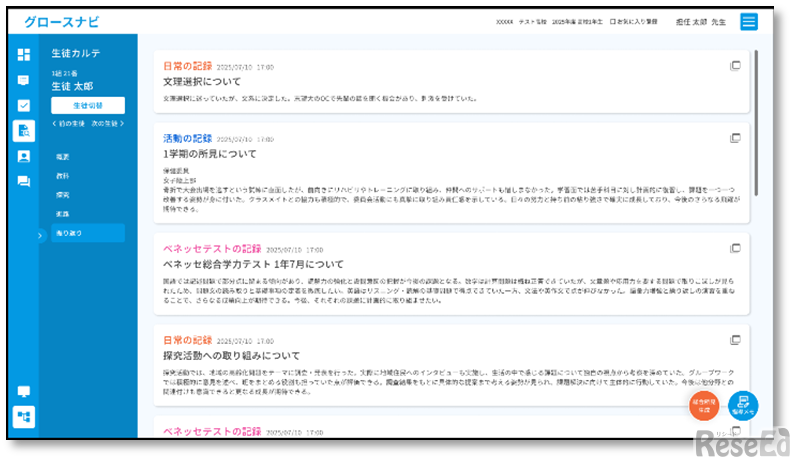
Task: Click the bottom partially visible ベネッセテストの記録 heading
Action: 212,431
